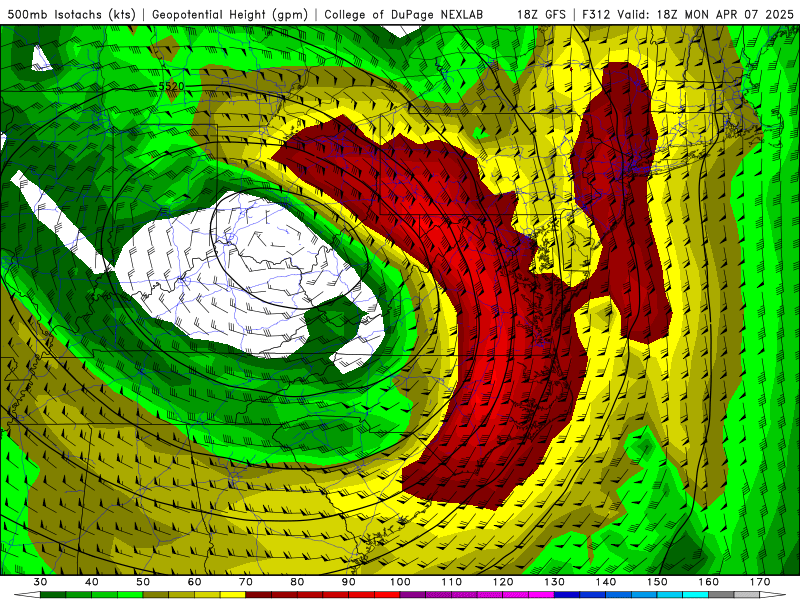Click the legend value 30

pyautogui.click(x=40, y=582)
